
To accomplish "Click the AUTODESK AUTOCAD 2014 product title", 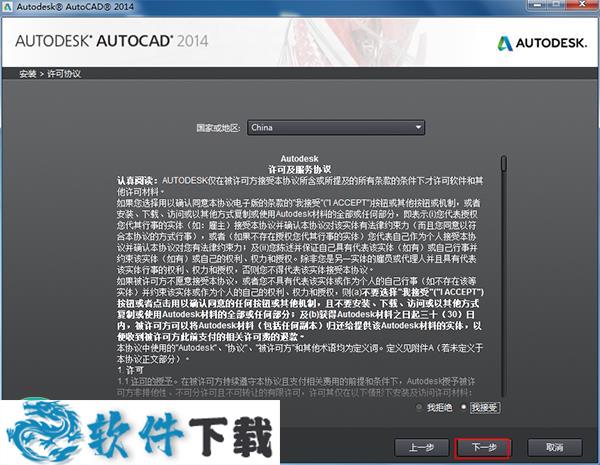I will (112, 41).
